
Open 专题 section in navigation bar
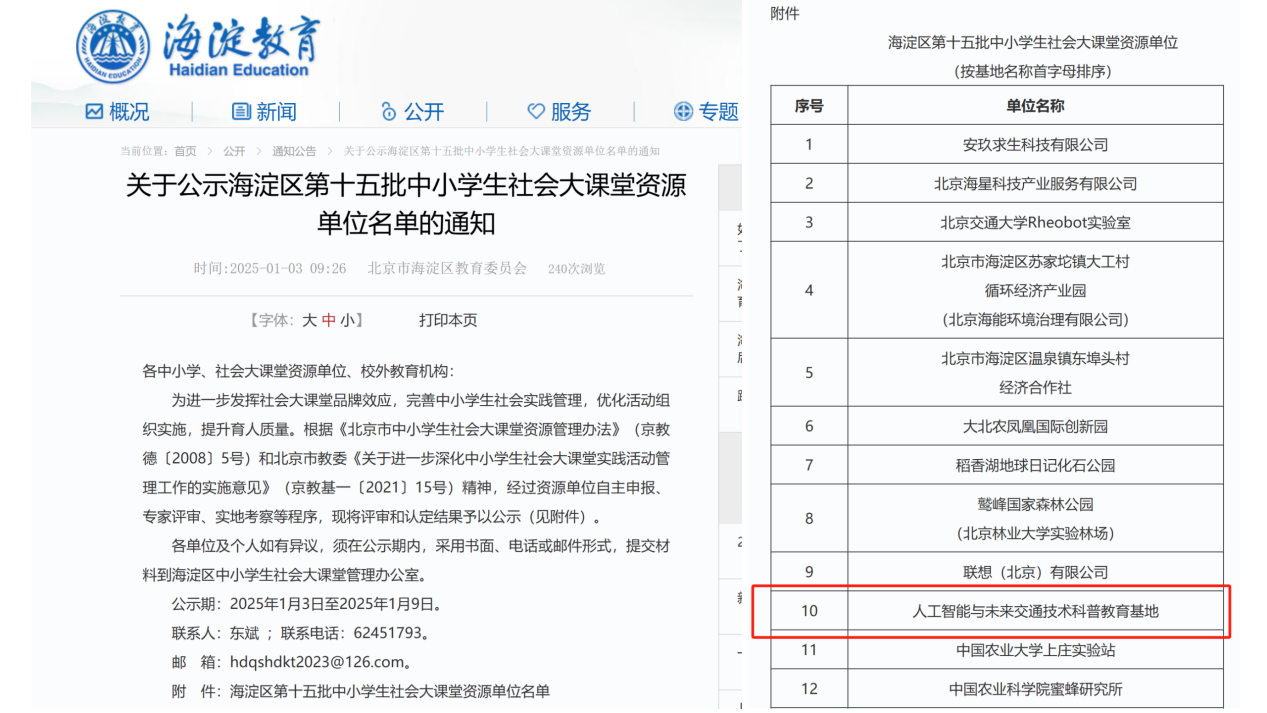718,111
